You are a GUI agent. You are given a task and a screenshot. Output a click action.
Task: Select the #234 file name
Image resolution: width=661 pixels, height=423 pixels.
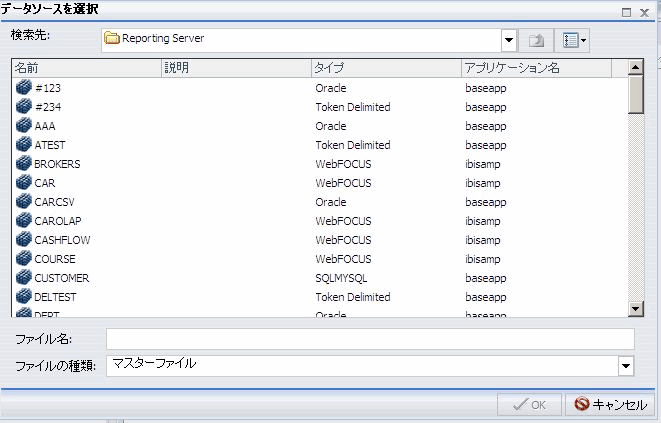(x=48, y=107)
